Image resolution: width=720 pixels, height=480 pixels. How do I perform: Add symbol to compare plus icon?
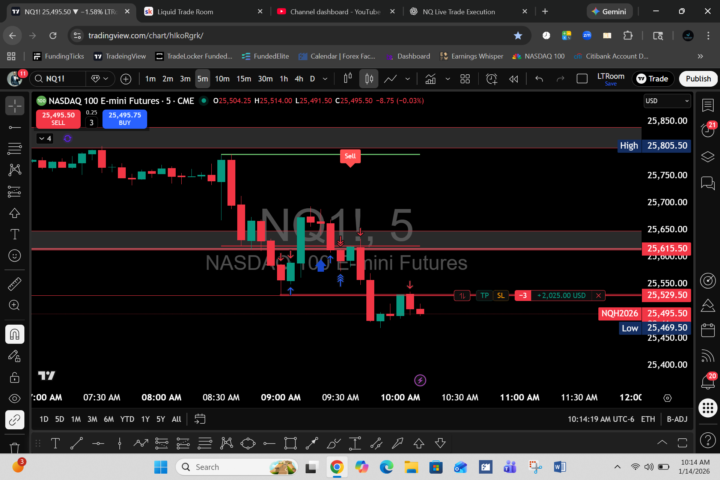[x=125, y=79]
